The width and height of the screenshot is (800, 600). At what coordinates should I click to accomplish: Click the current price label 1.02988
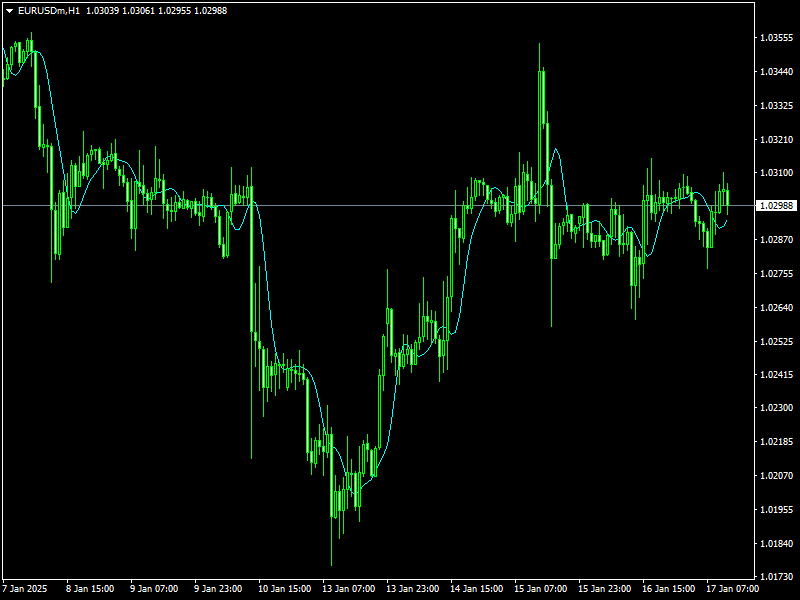pos(777,206)
